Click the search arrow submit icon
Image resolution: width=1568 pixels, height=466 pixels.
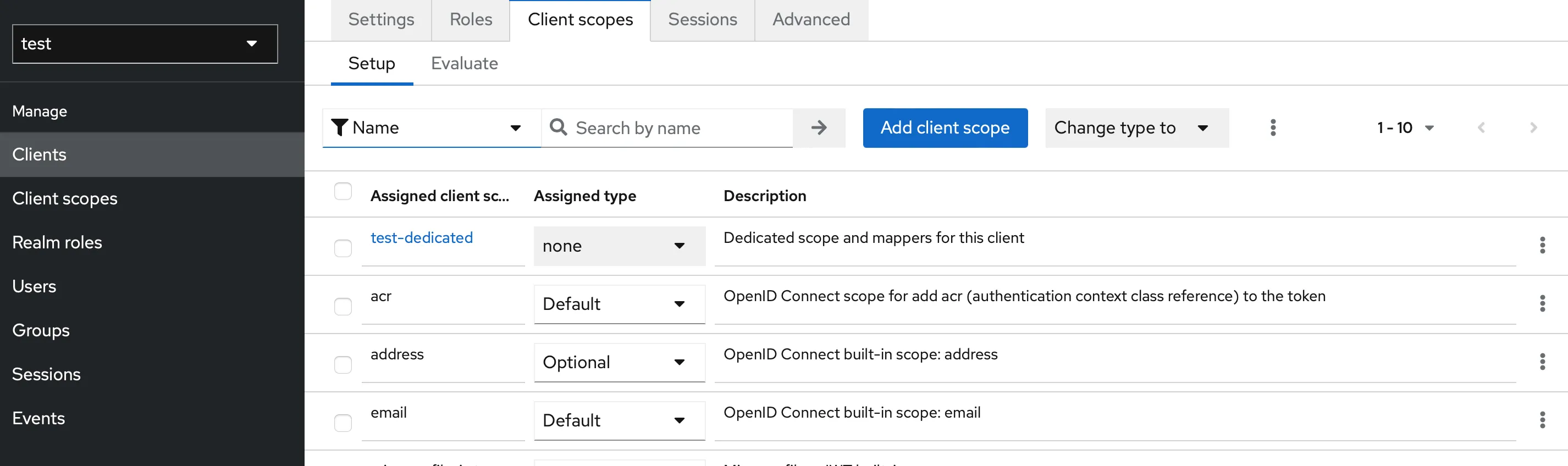coord(819,127)
